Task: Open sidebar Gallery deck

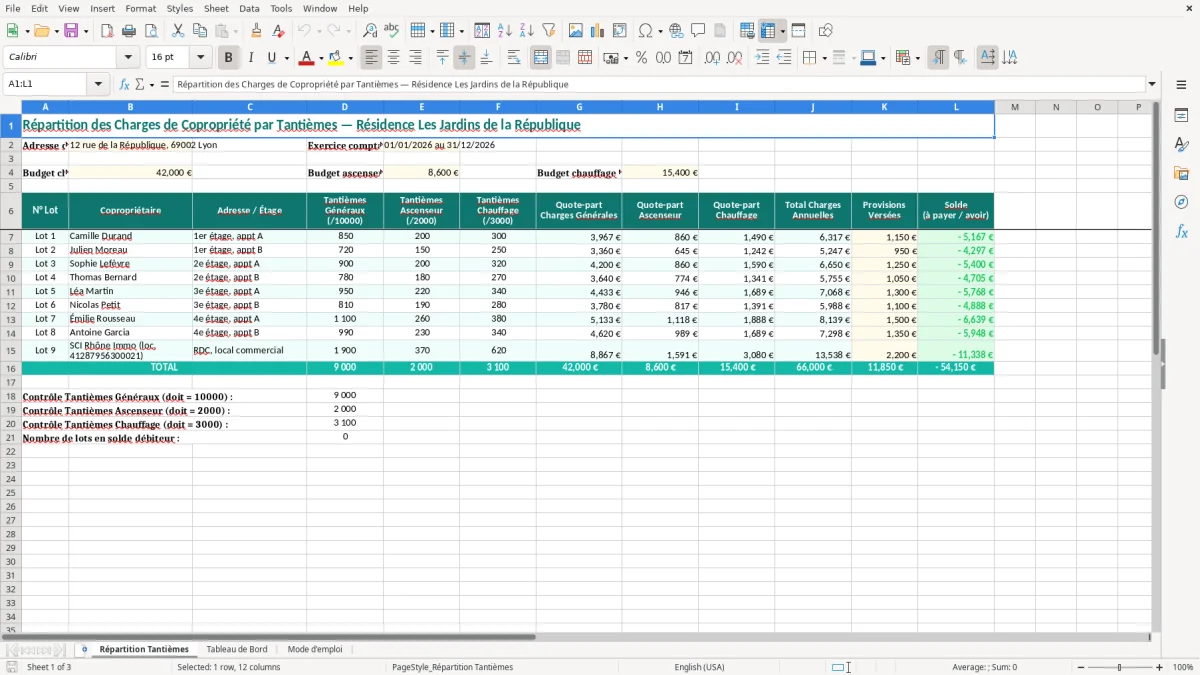Action: click(1181, 173)
